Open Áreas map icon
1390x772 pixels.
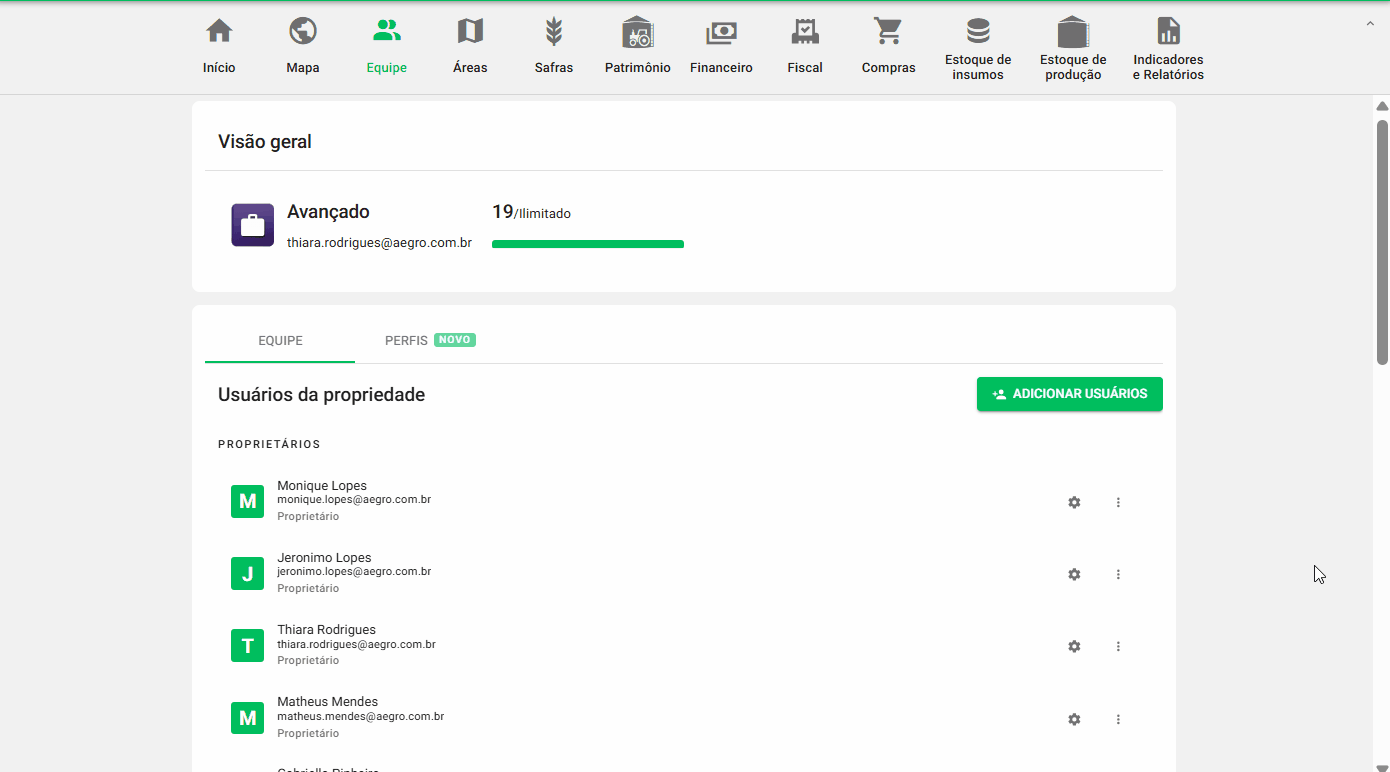coord(470,32)
